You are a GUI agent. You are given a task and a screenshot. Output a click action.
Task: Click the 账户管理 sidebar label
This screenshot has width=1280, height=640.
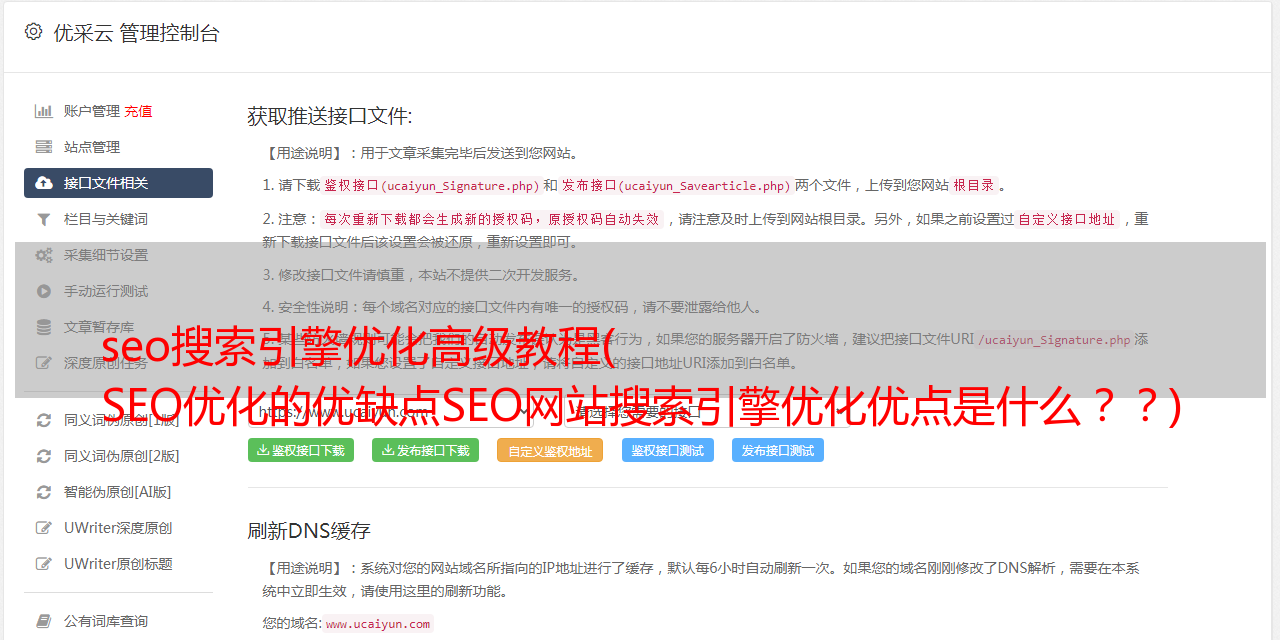point(92,111)
